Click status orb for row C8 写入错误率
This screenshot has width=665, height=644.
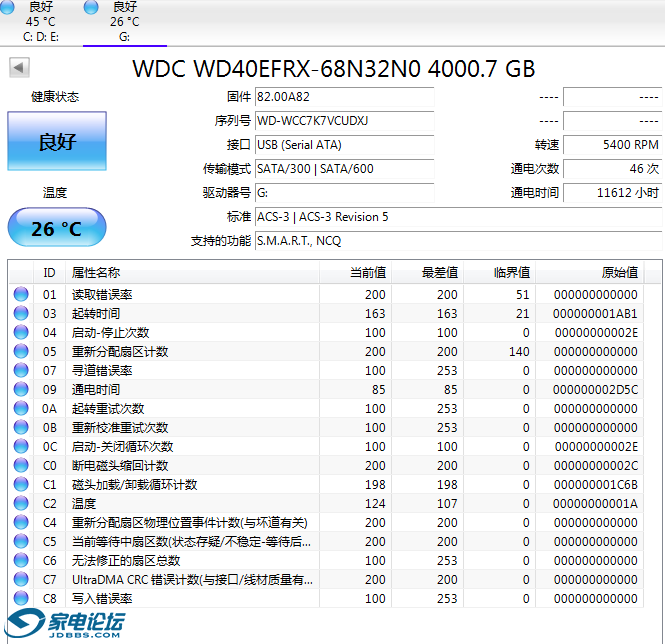[x=21, y=598]
